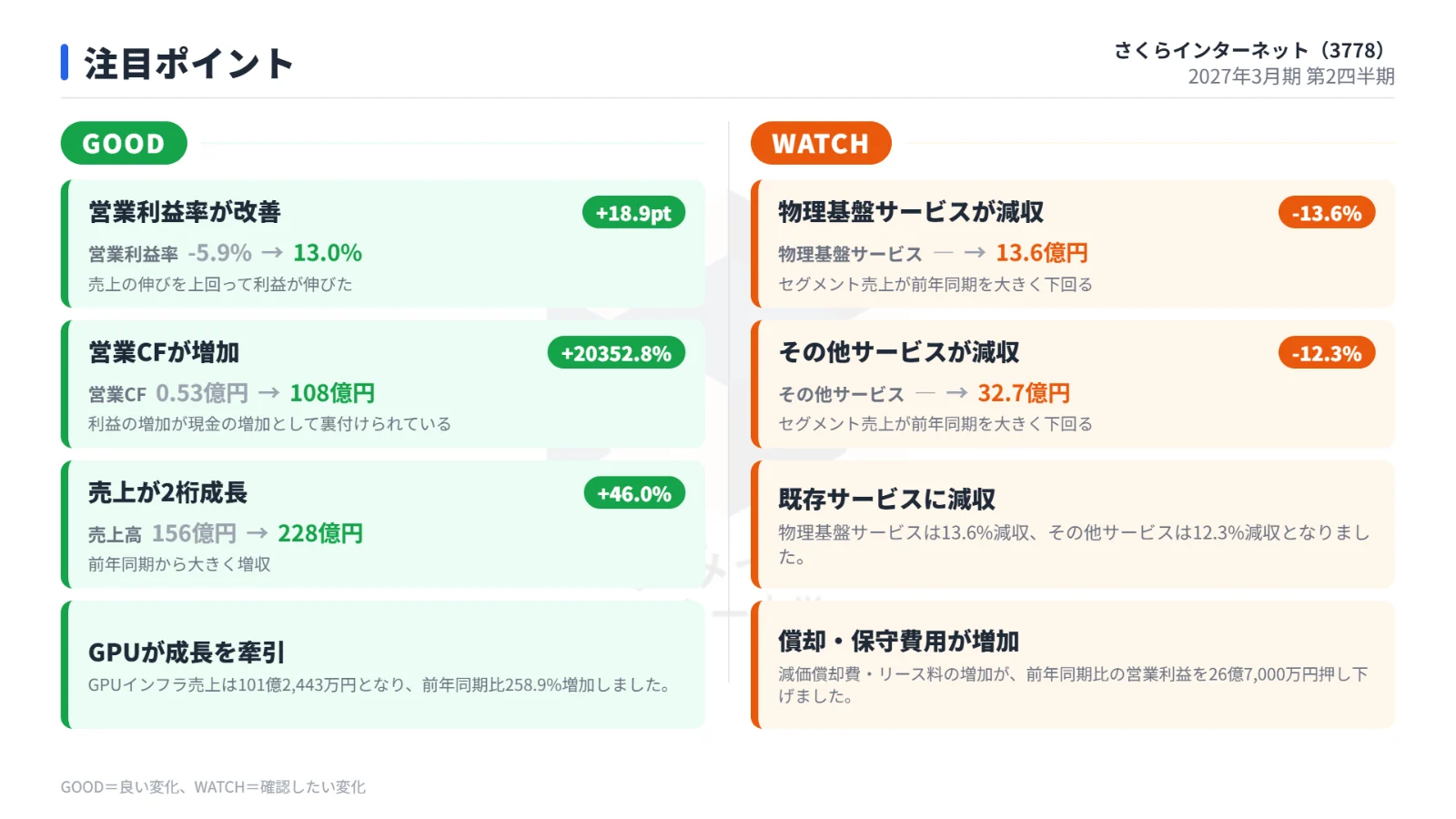Click the heading その他サービスが減収
The height and width of the screenshot is (819, 1456).
(899, 352)
